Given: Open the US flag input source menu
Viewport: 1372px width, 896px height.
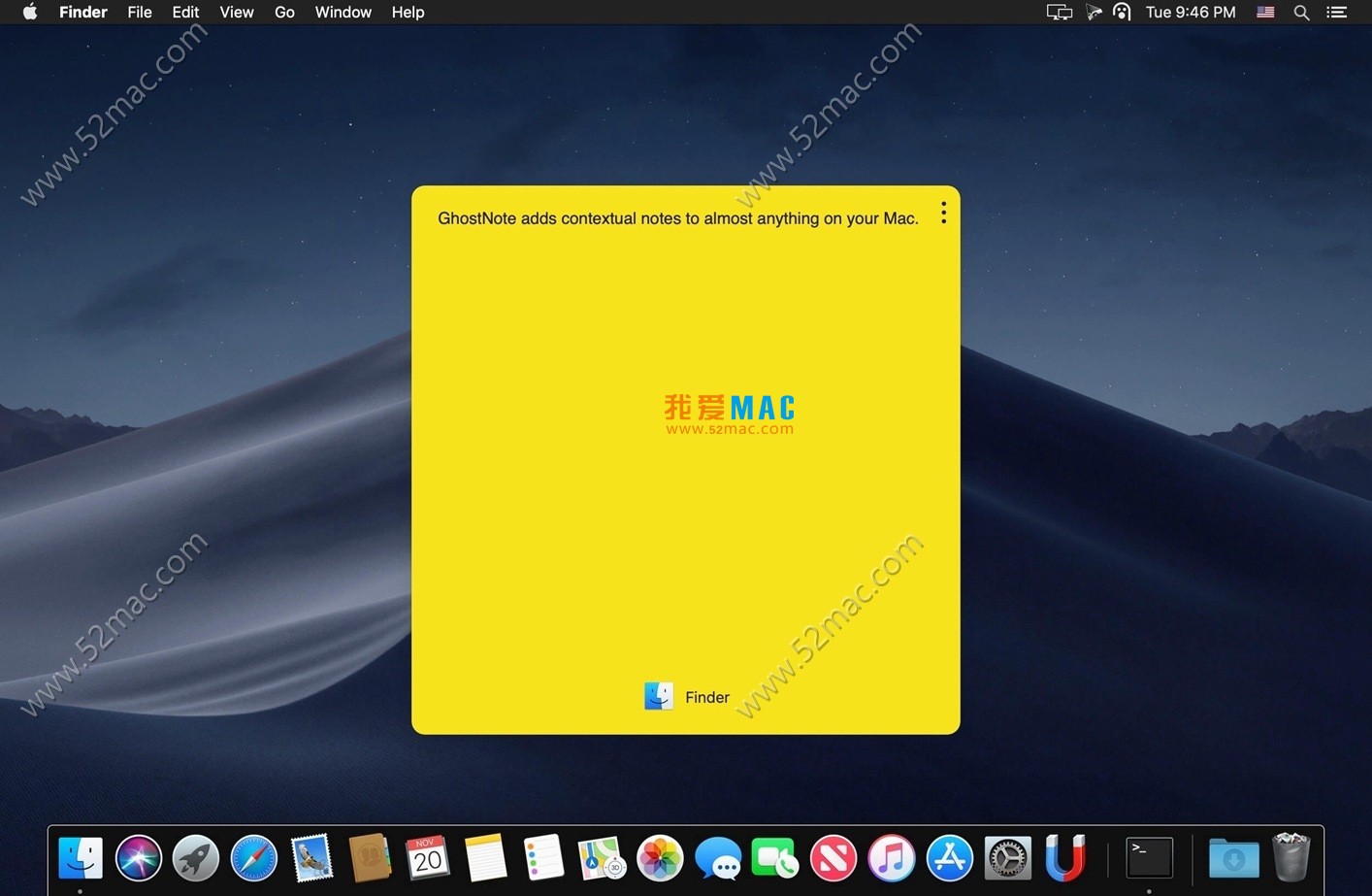Looking at the screenshot, I should pyautogui.click(x=1265, y=12).
